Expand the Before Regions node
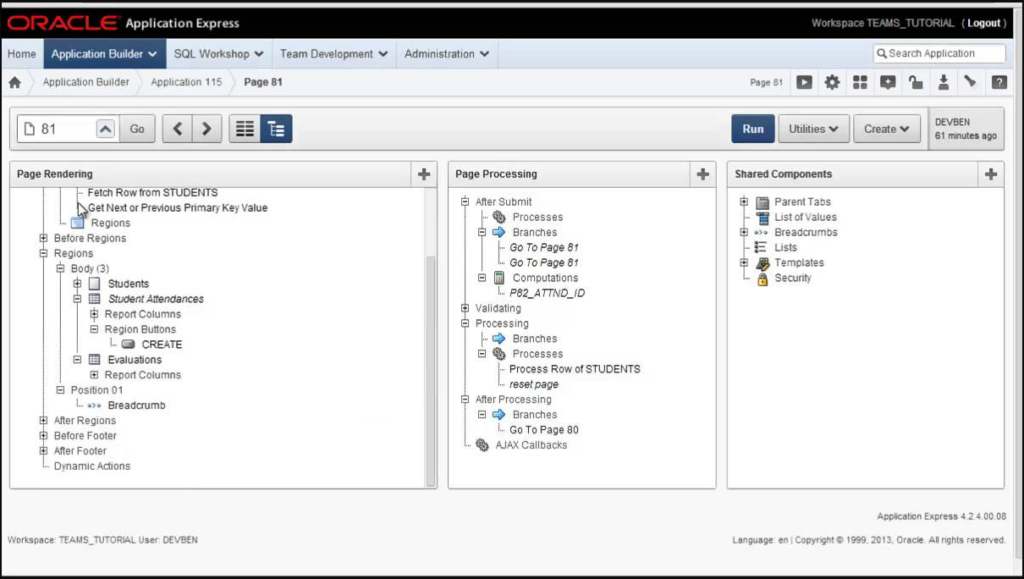 pyautogui.click(x=43, y=238)
